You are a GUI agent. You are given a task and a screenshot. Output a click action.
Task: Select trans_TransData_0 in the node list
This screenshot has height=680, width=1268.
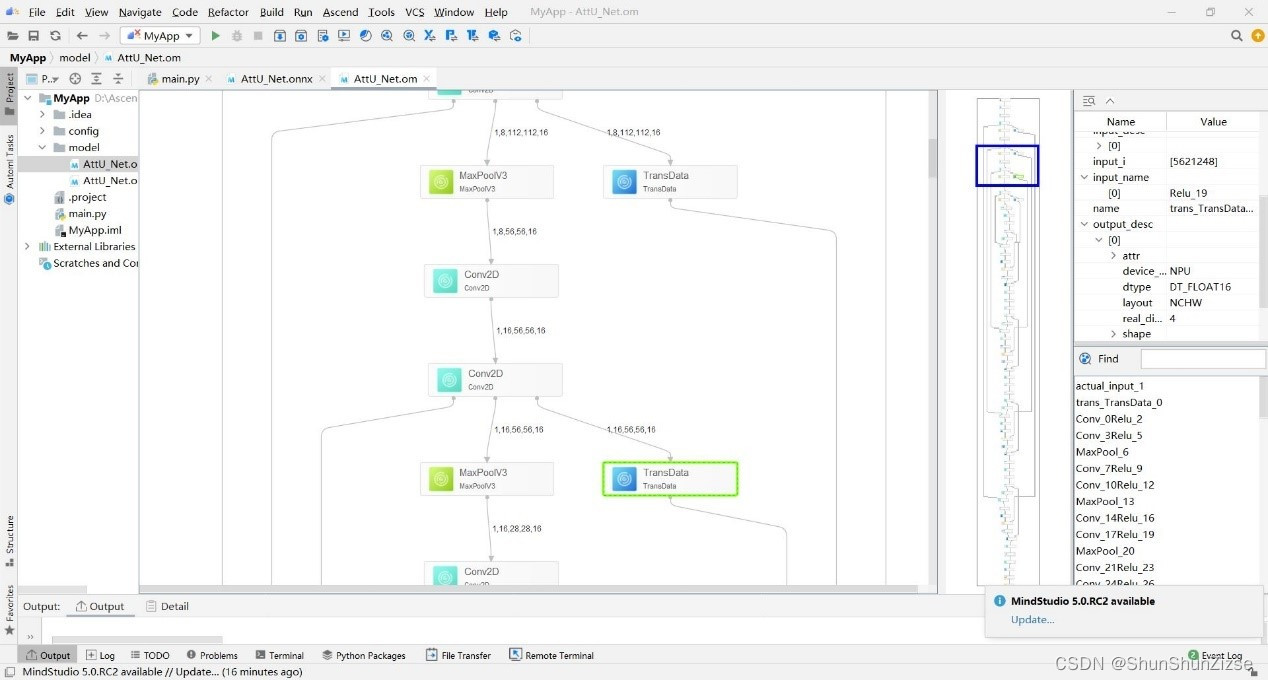coord(1119,403)
